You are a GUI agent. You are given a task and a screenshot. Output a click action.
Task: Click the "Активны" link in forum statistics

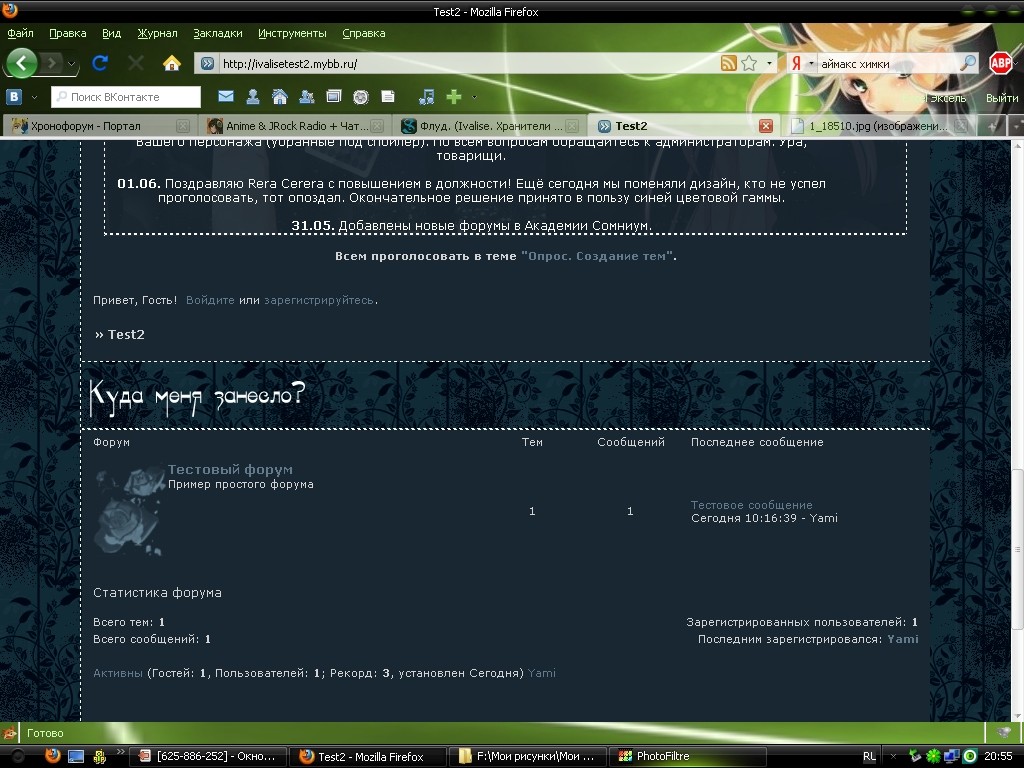118,673
